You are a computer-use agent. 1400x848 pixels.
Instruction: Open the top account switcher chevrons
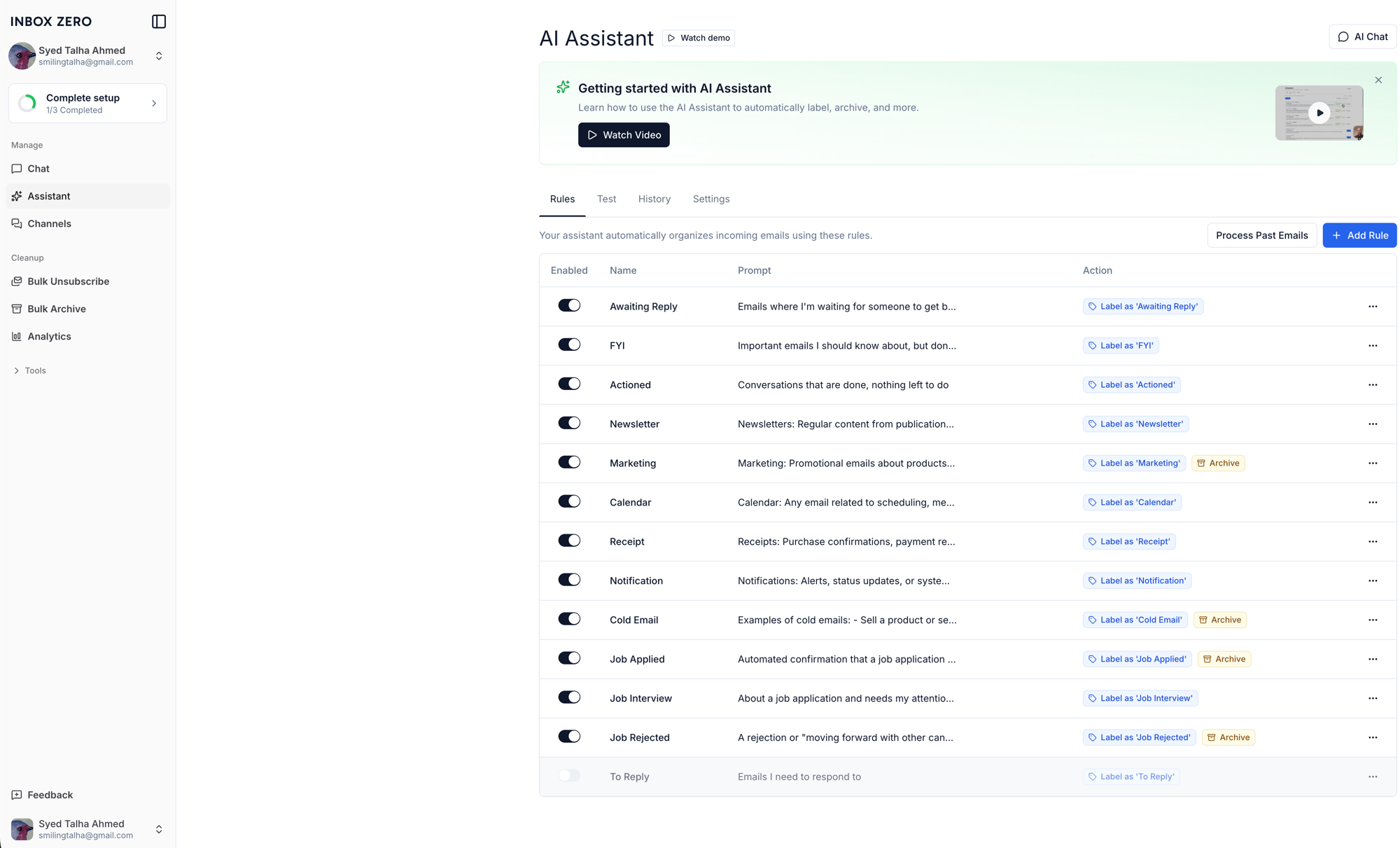tap(159, 56)
